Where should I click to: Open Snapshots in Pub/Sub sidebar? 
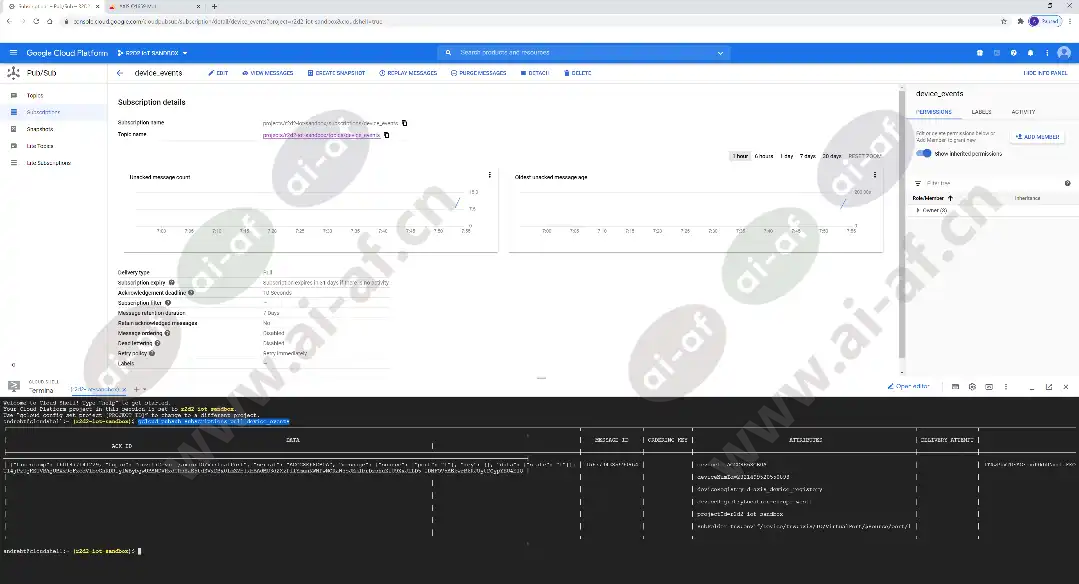point(39,129)
